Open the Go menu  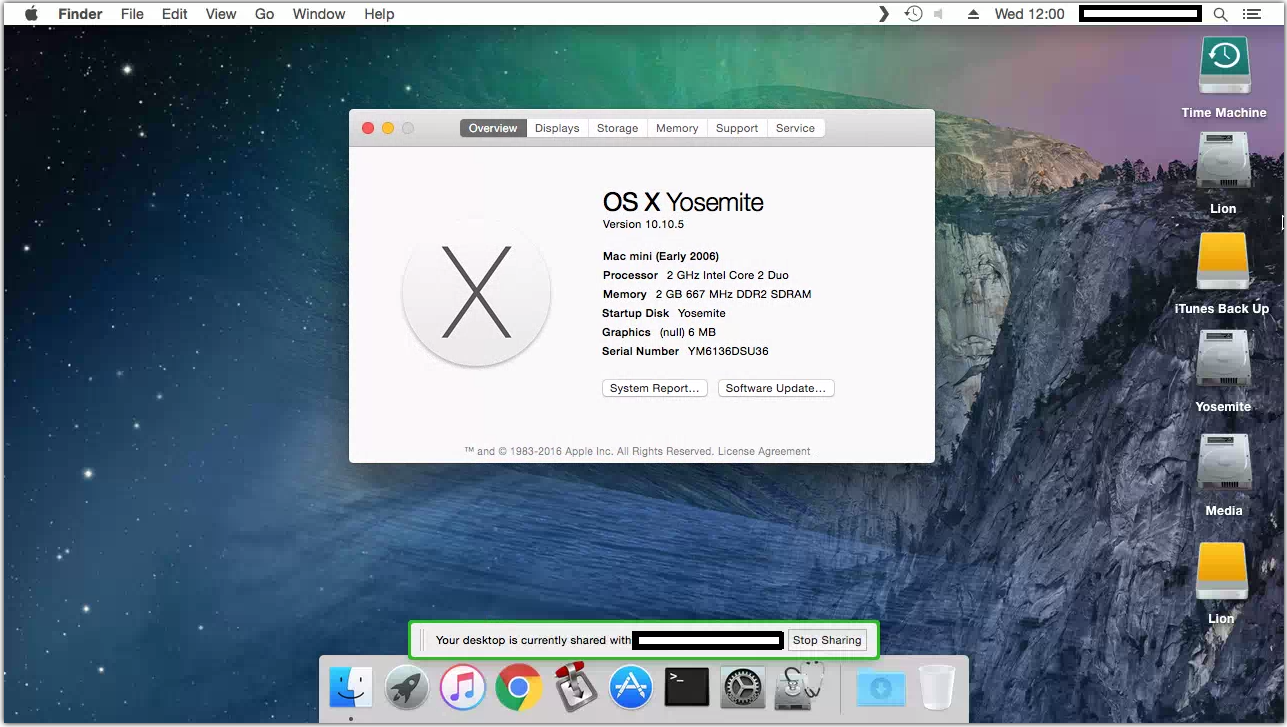point(264,14)
